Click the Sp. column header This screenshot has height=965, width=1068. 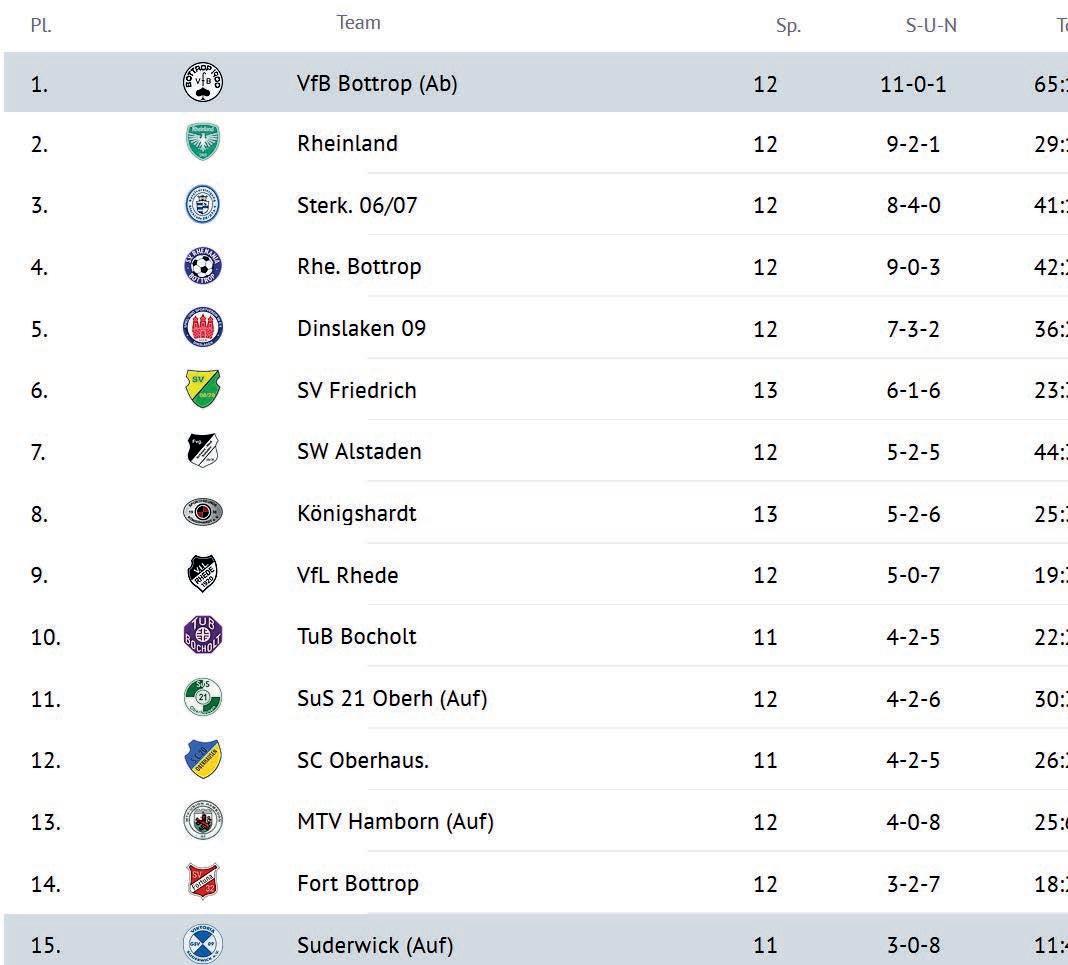[788, 26]
